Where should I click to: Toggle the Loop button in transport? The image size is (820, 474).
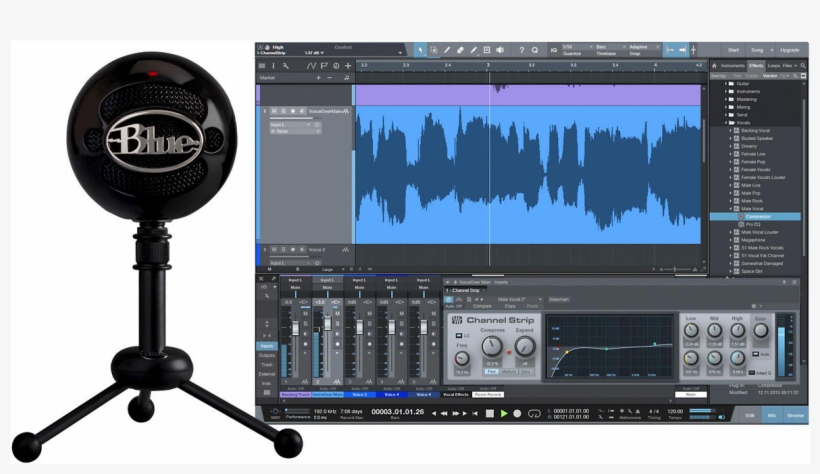pos(534,413)
